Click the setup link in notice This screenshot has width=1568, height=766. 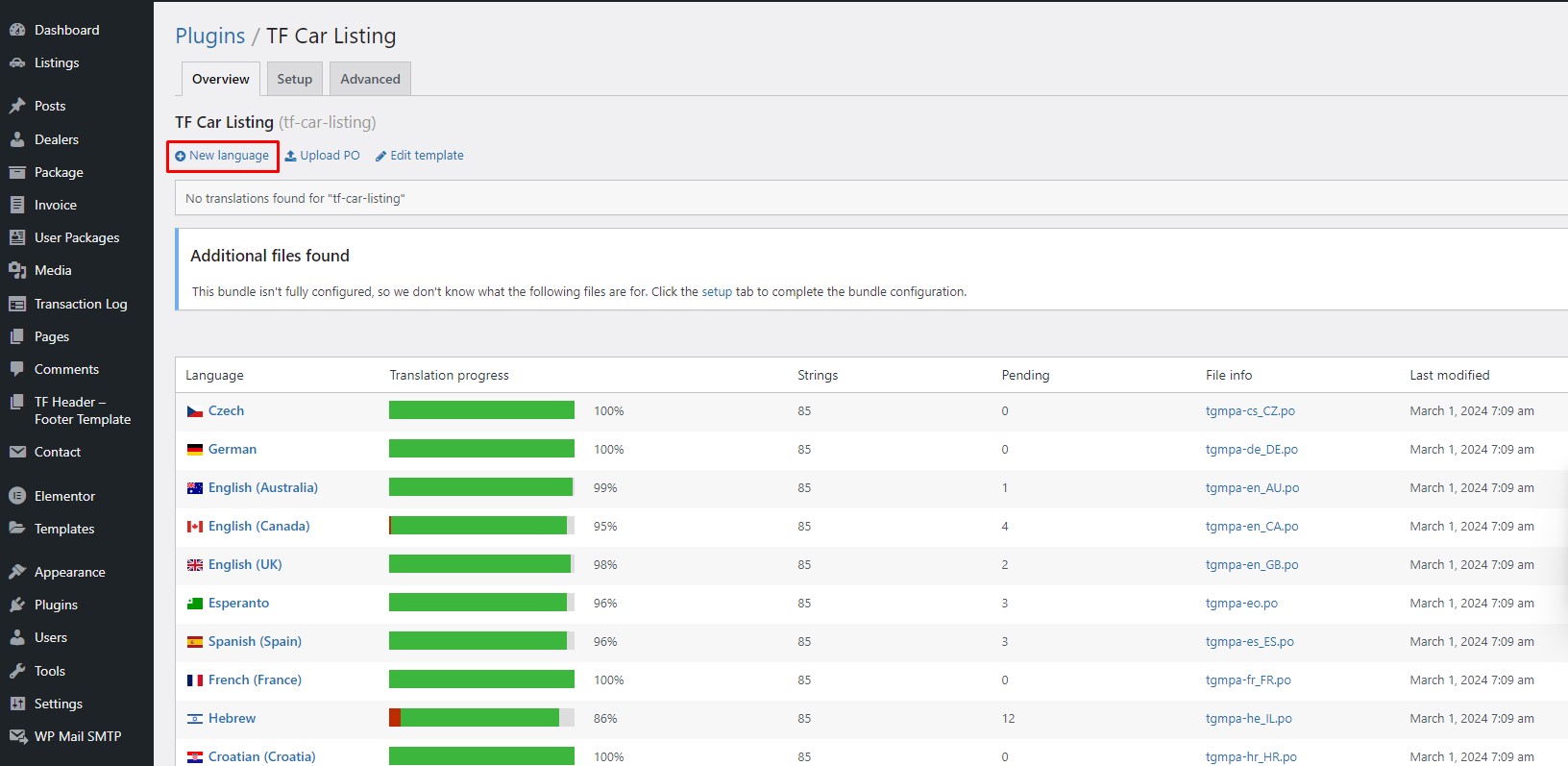point(717,291)
